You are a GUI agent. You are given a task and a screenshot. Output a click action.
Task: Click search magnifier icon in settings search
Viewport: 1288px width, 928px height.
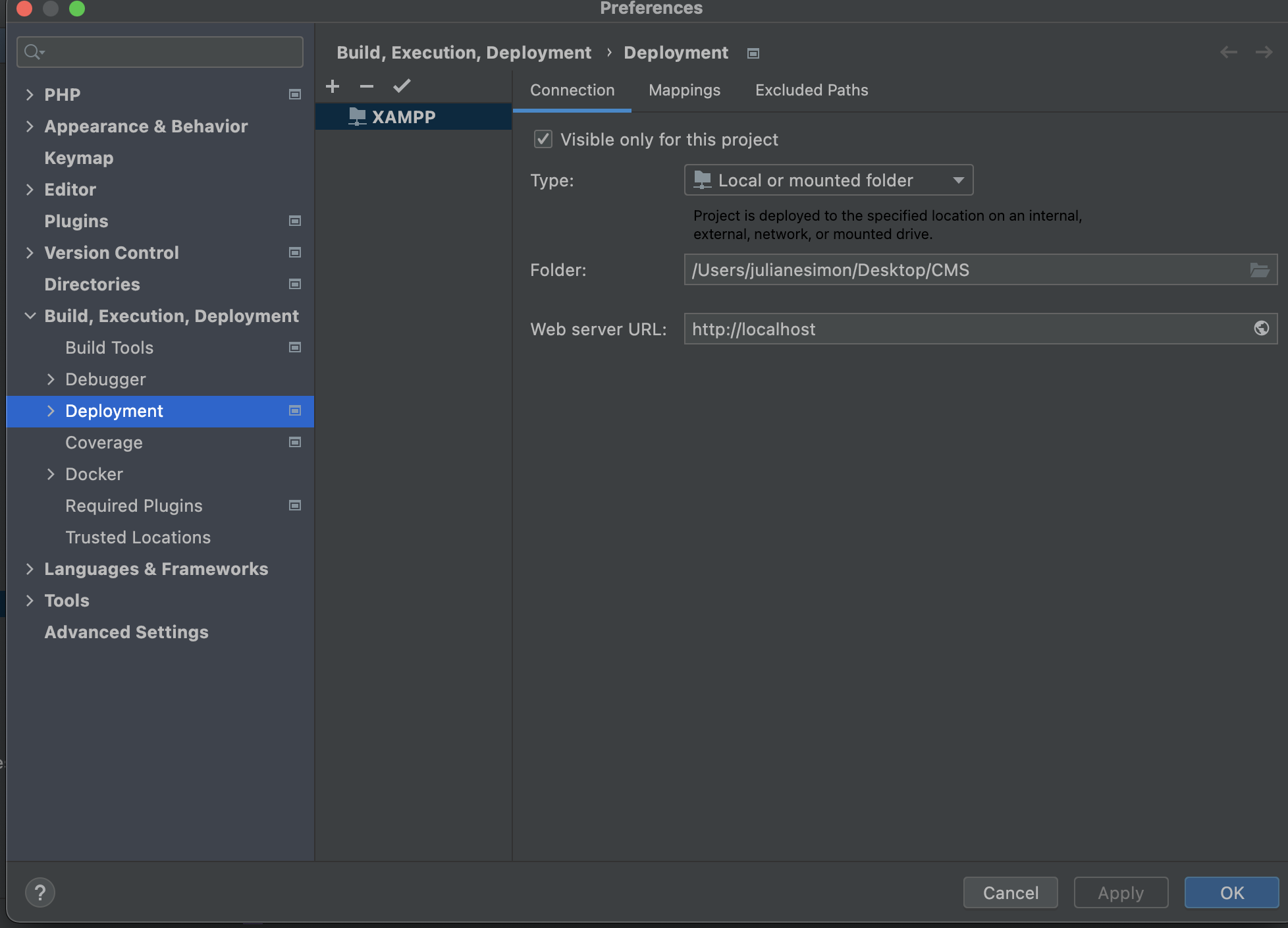pos(34,51)
